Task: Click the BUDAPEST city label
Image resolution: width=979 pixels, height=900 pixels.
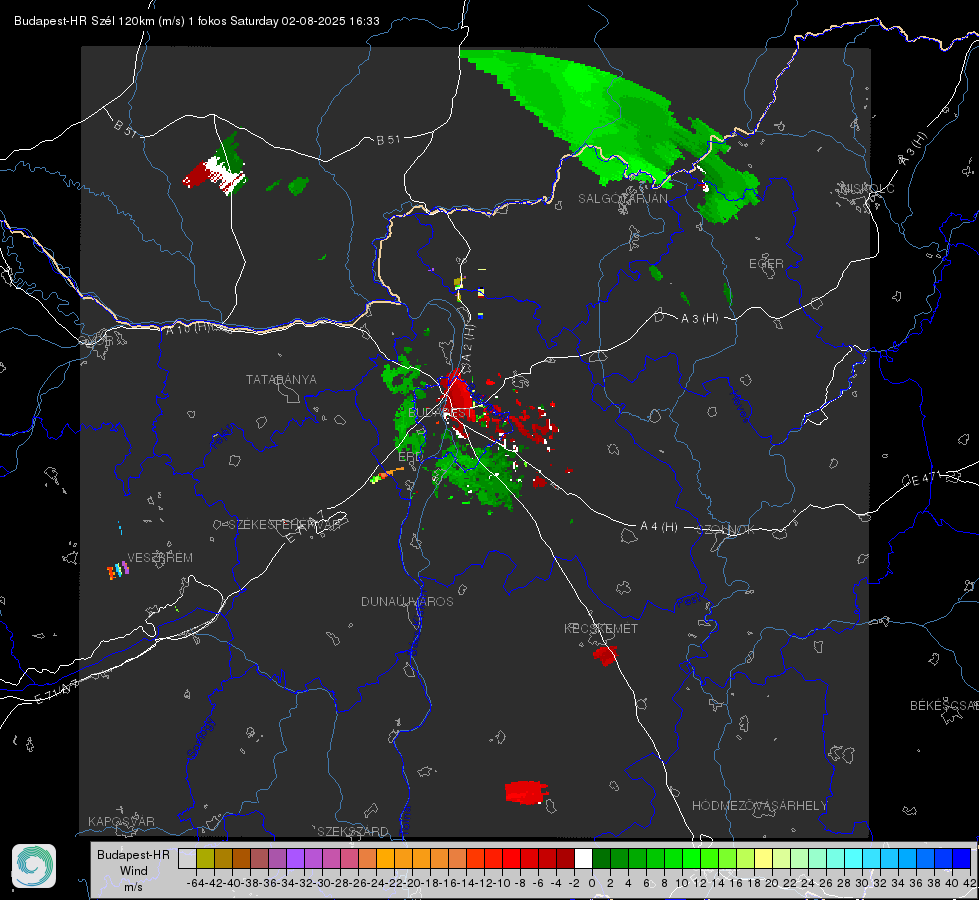Action: (441, 413)
